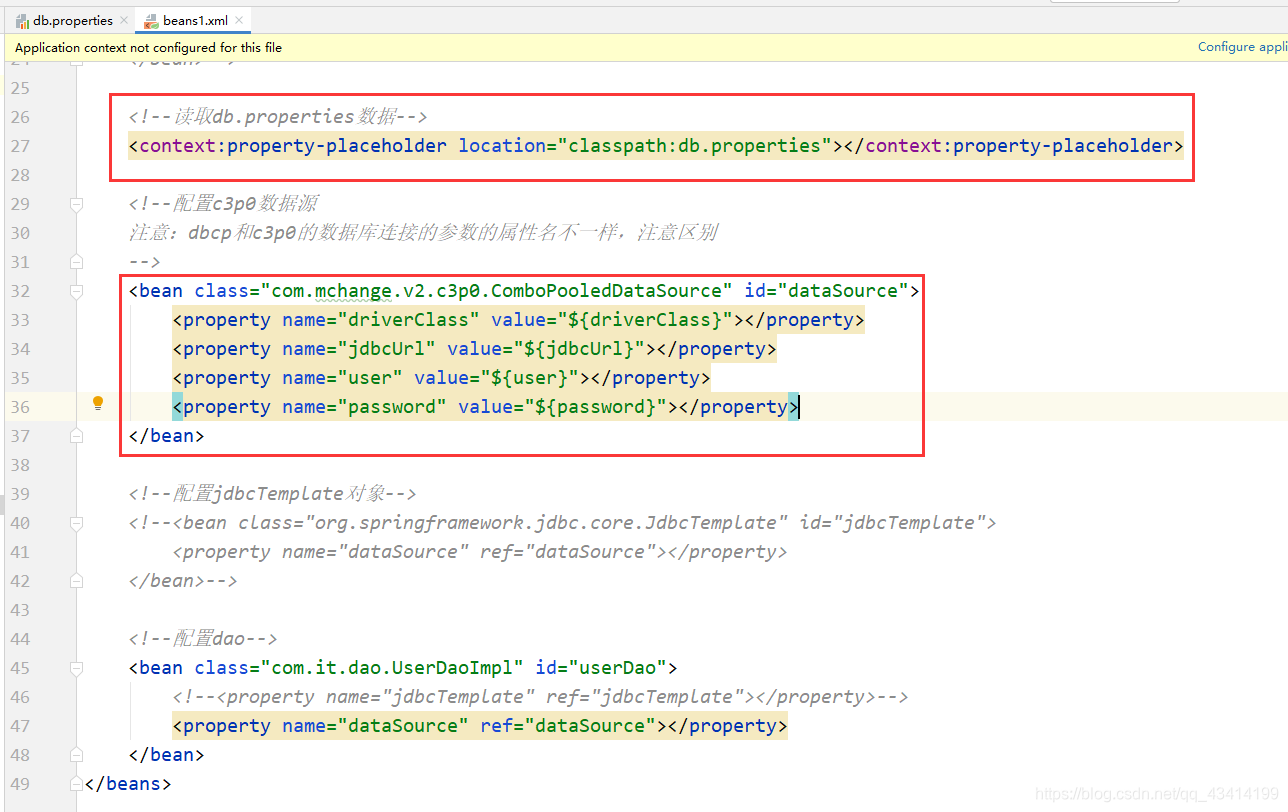
Task: Click the closing context:property-placeholder tag
Action: click(1014, 146)
